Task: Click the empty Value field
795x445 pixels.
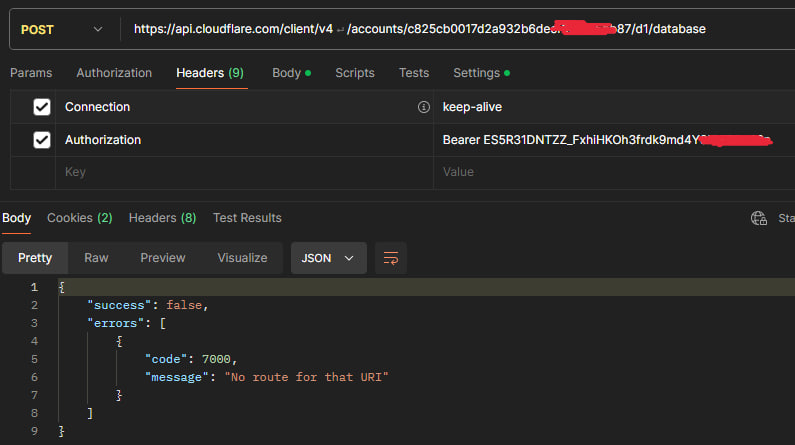Action: (x=613, y=172)
